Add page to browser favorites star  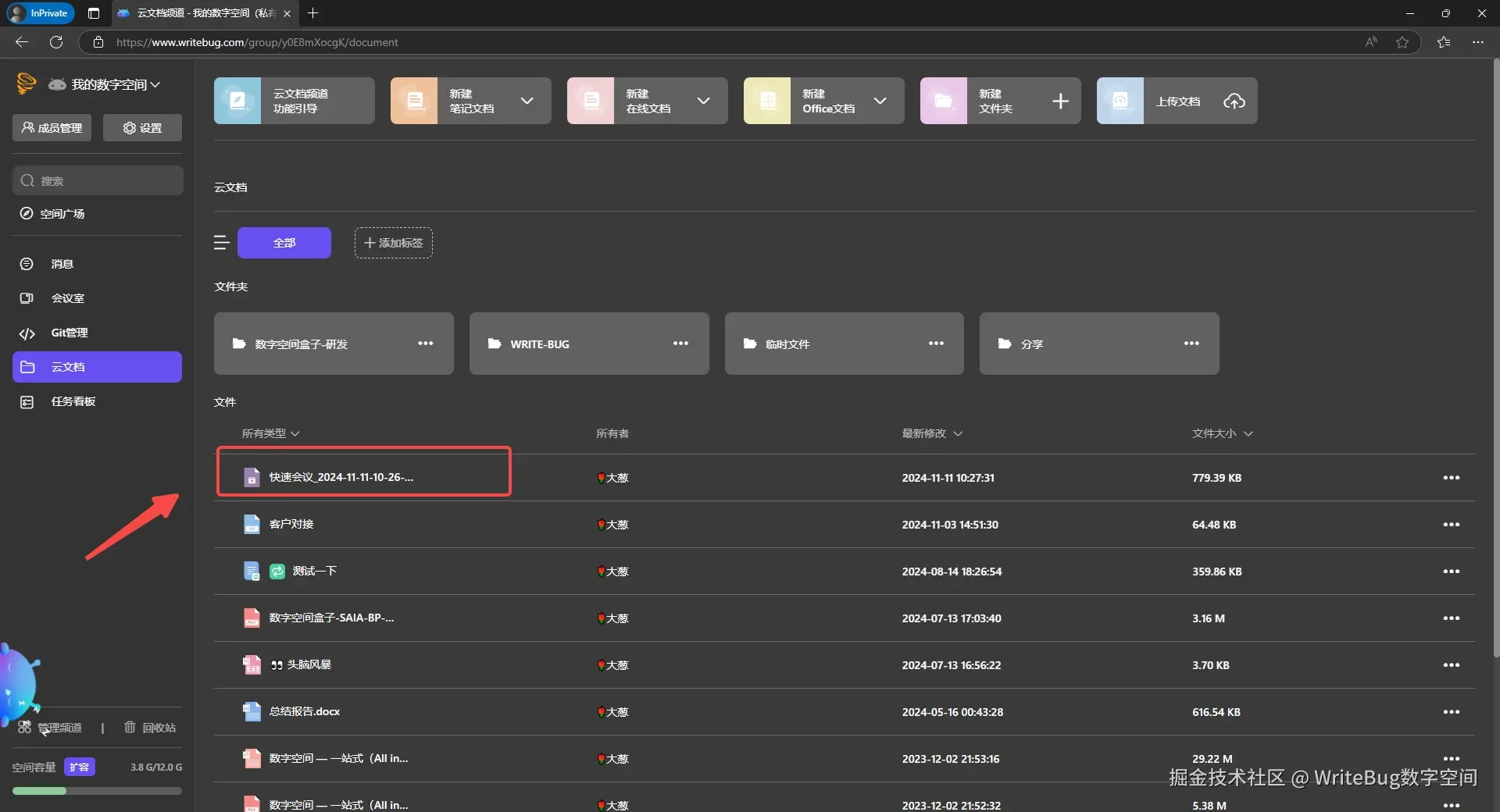click(1402, 42)
